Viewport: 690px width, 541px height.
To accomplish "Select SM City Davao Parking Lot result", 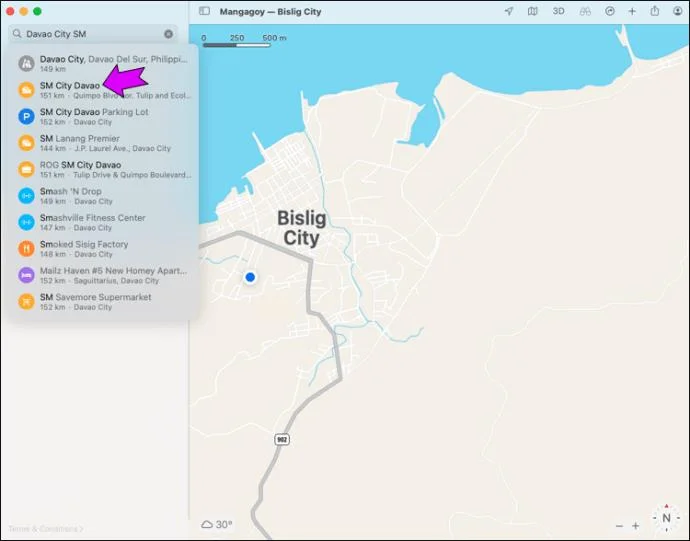I will pos(105,117).
